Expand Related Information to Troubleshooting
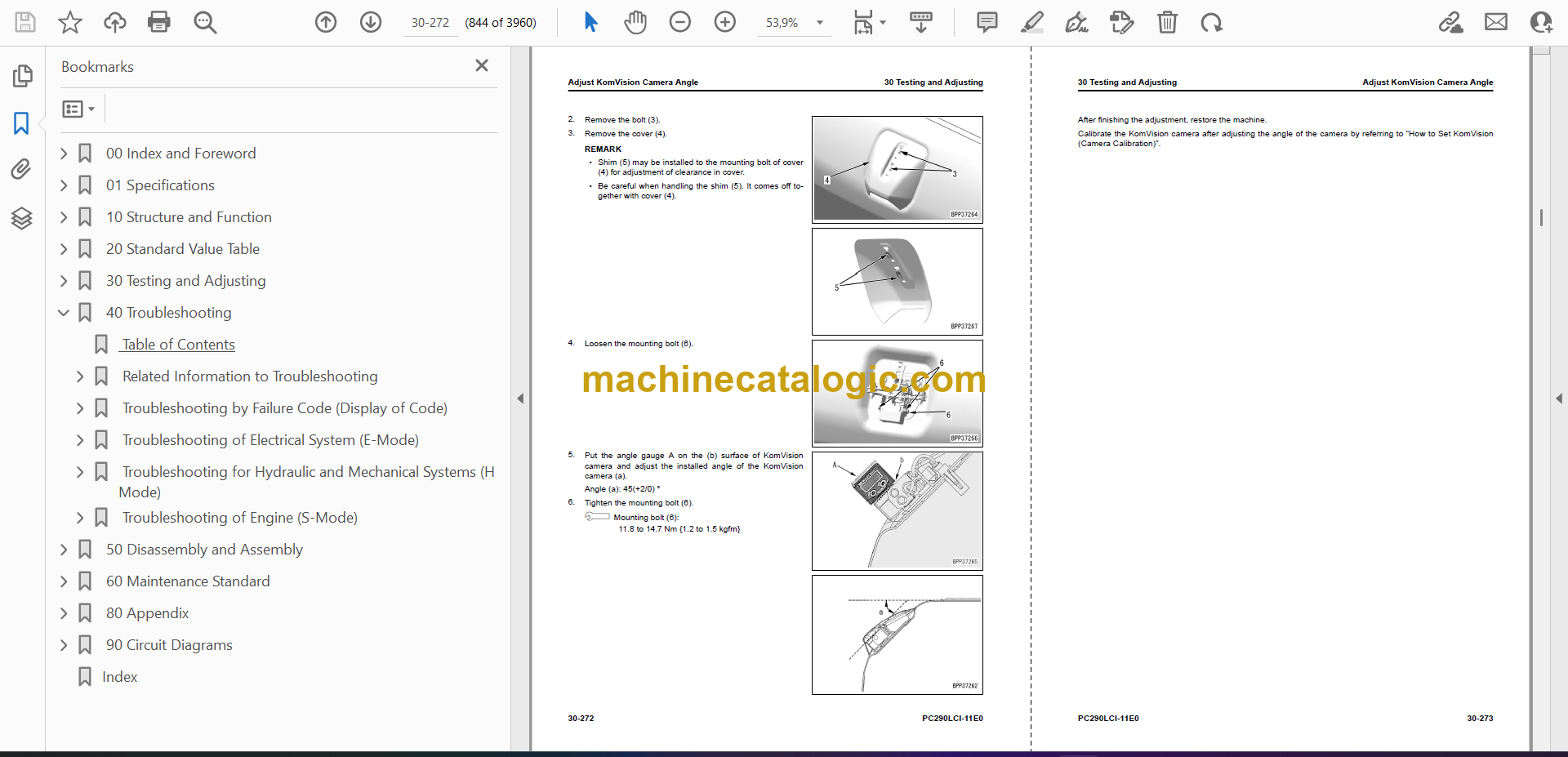Image resolution: width=1568 pixels, height=757 pixels. pyautogui.click(x=80, y=376)
